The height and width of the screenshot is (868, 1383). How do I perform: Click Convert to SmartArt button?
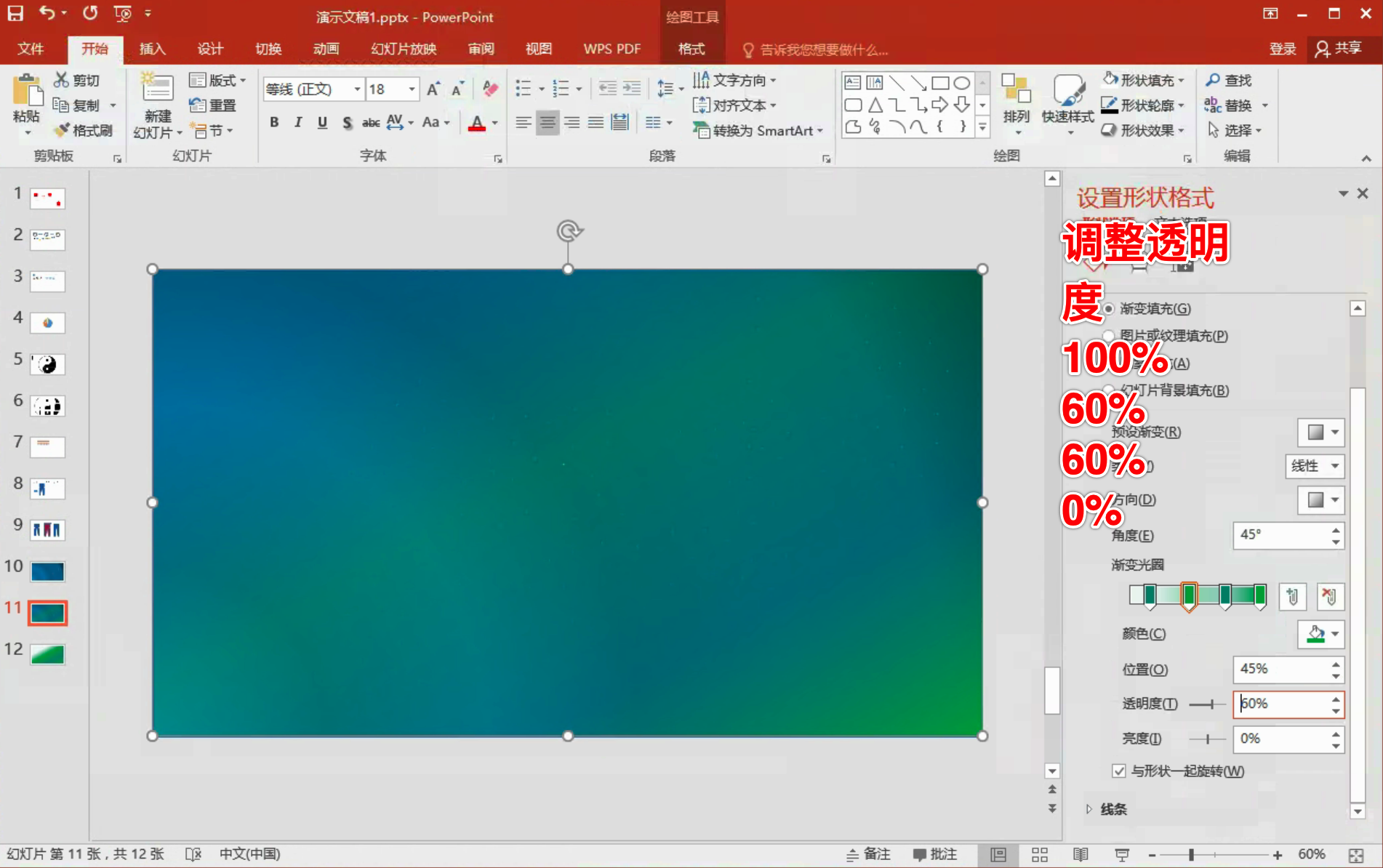758,130
